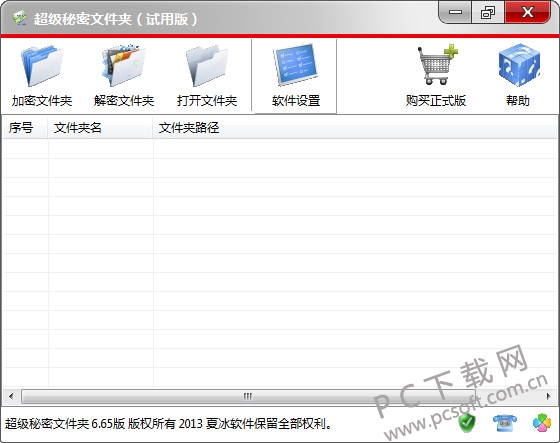The width and height of the screenshot is (560, 443).
Task: Click the 加密文件夹 encrypt folder icon
Action: coord(42,65)
